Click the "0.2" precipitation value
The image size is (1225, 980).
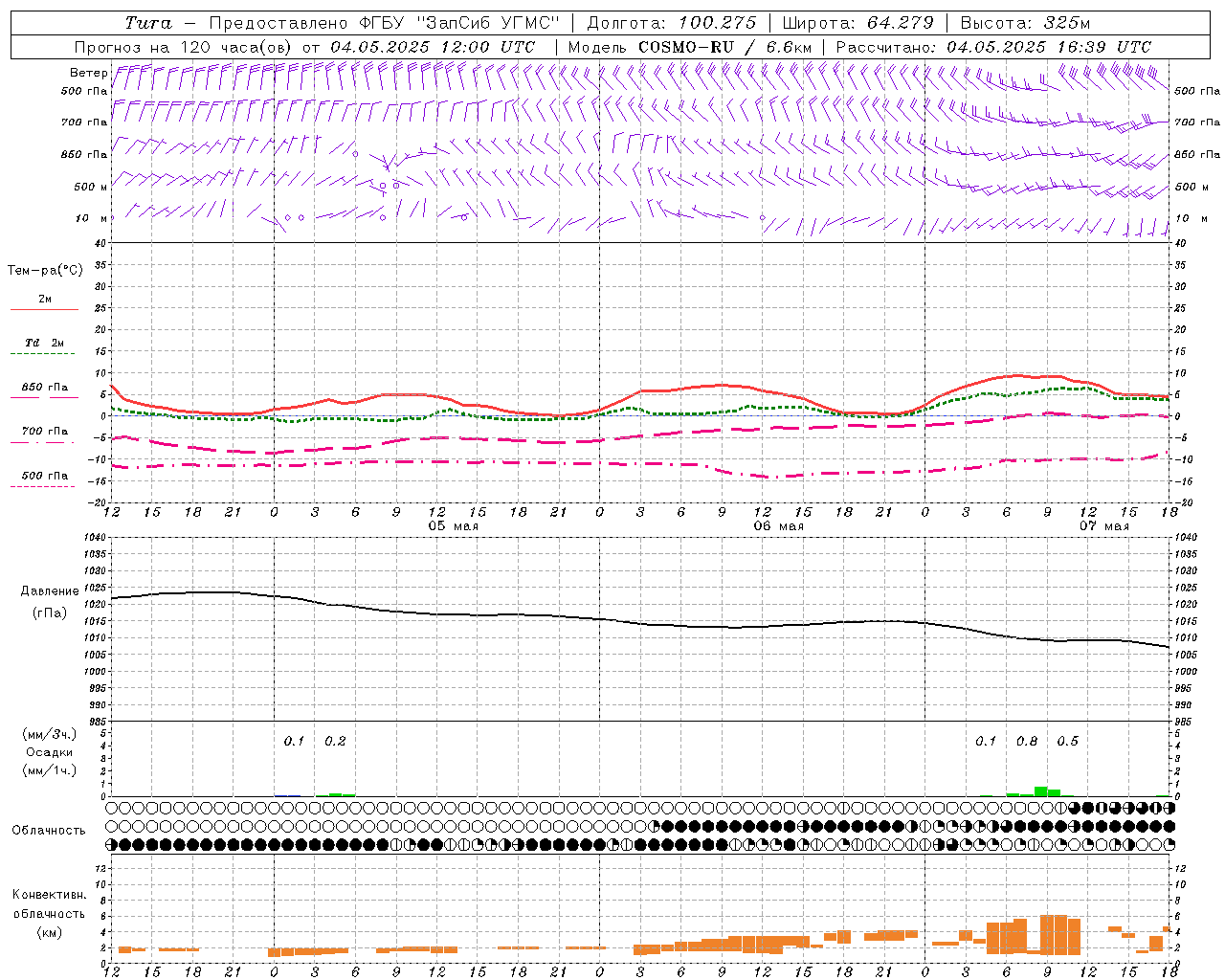click(335, 742)
